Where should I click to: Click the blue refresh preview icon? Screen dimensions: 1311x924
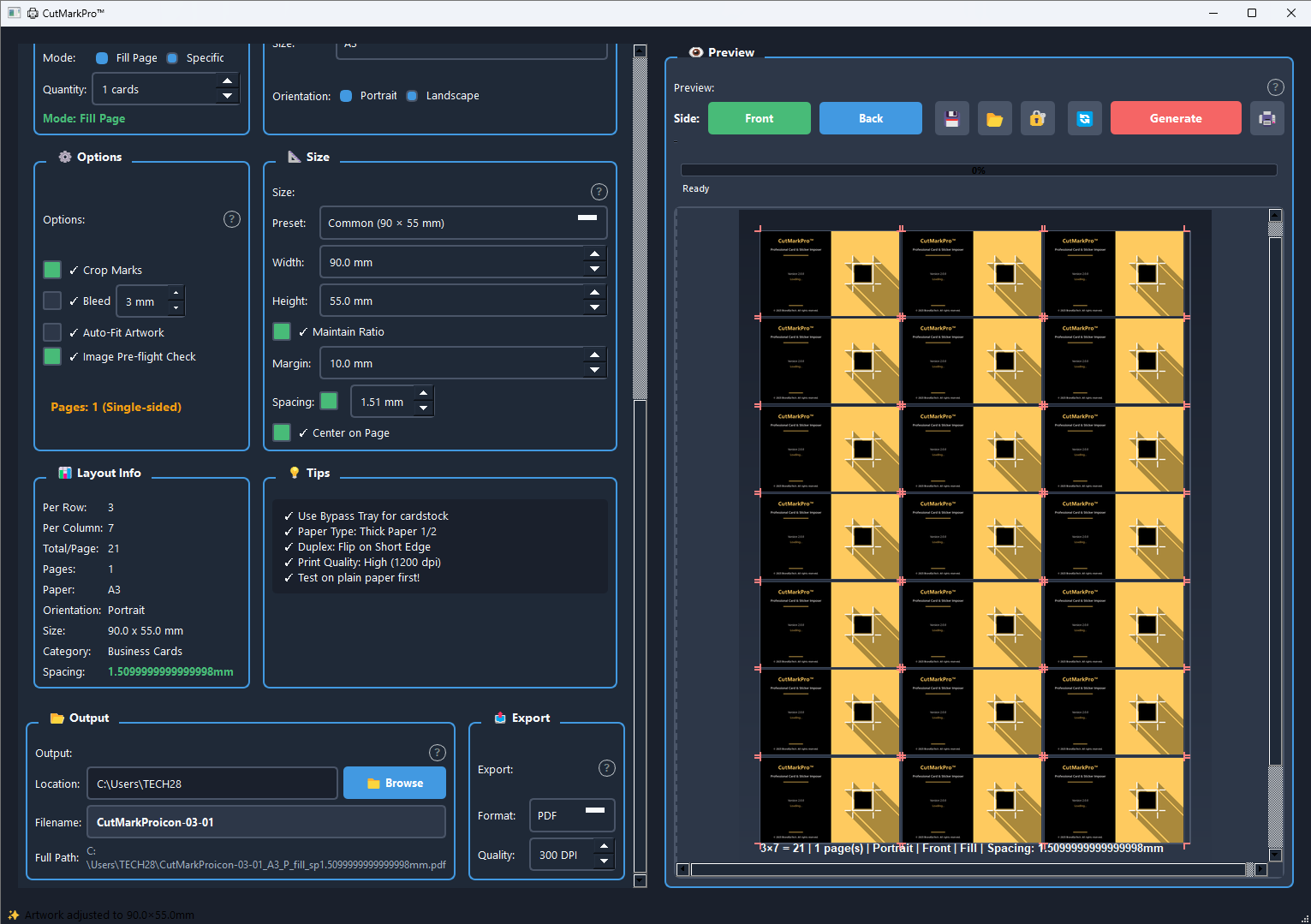coord(1084,119)
